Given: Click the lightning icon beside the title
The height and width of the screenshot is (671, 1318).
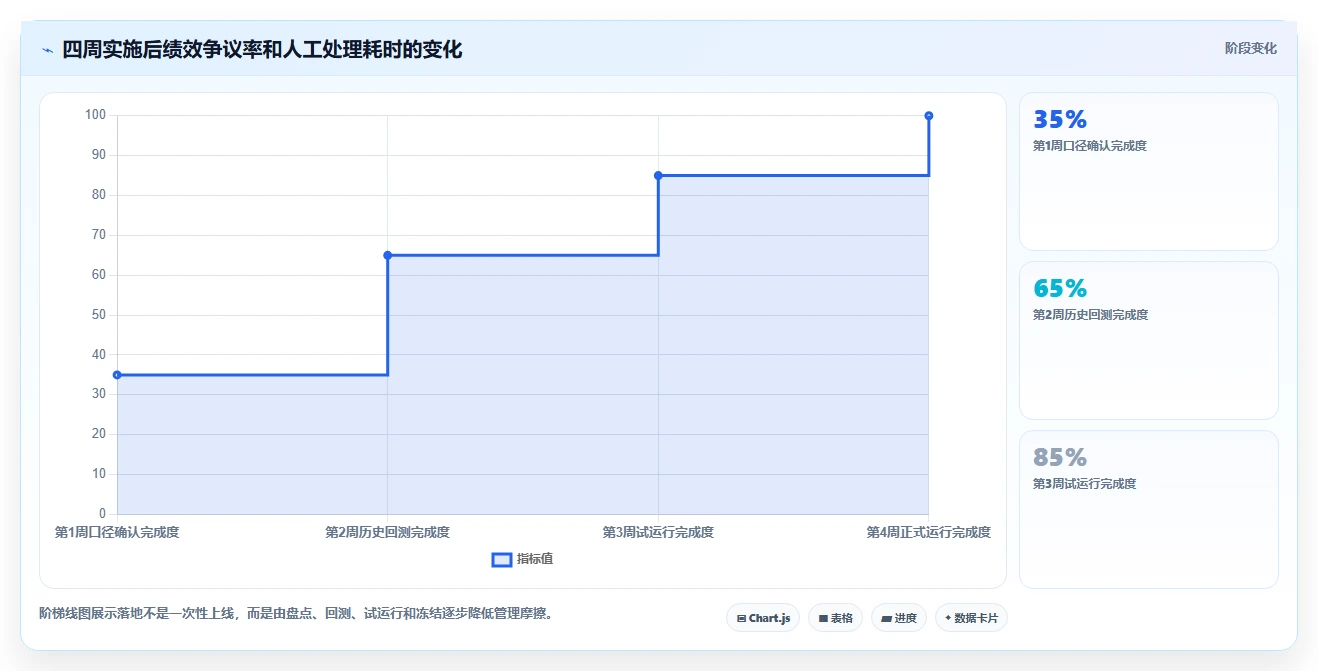Looking at the screenshot, I should coord(47,50).
